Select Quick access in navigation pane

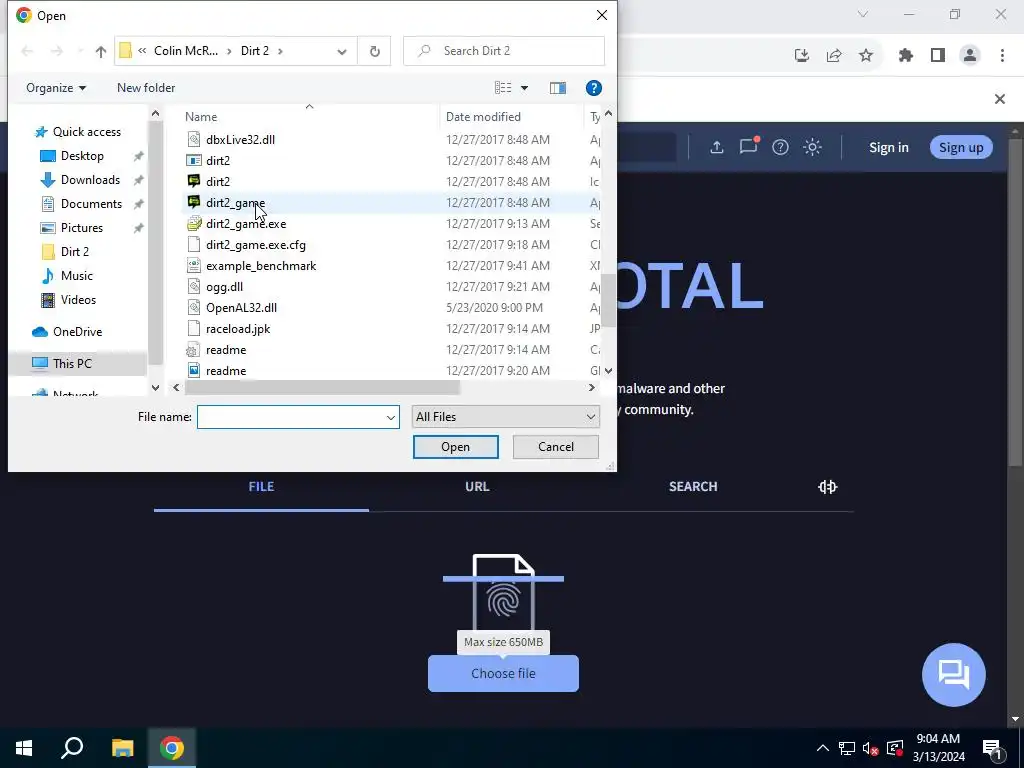(86, 132)
